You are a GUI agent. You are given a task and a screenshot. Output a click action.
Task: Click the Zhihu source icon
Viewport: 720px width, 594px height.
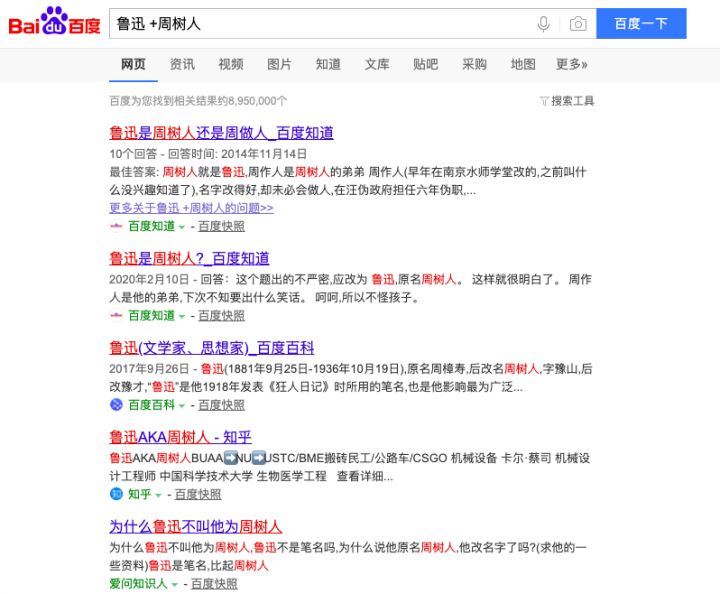[116, 494]
